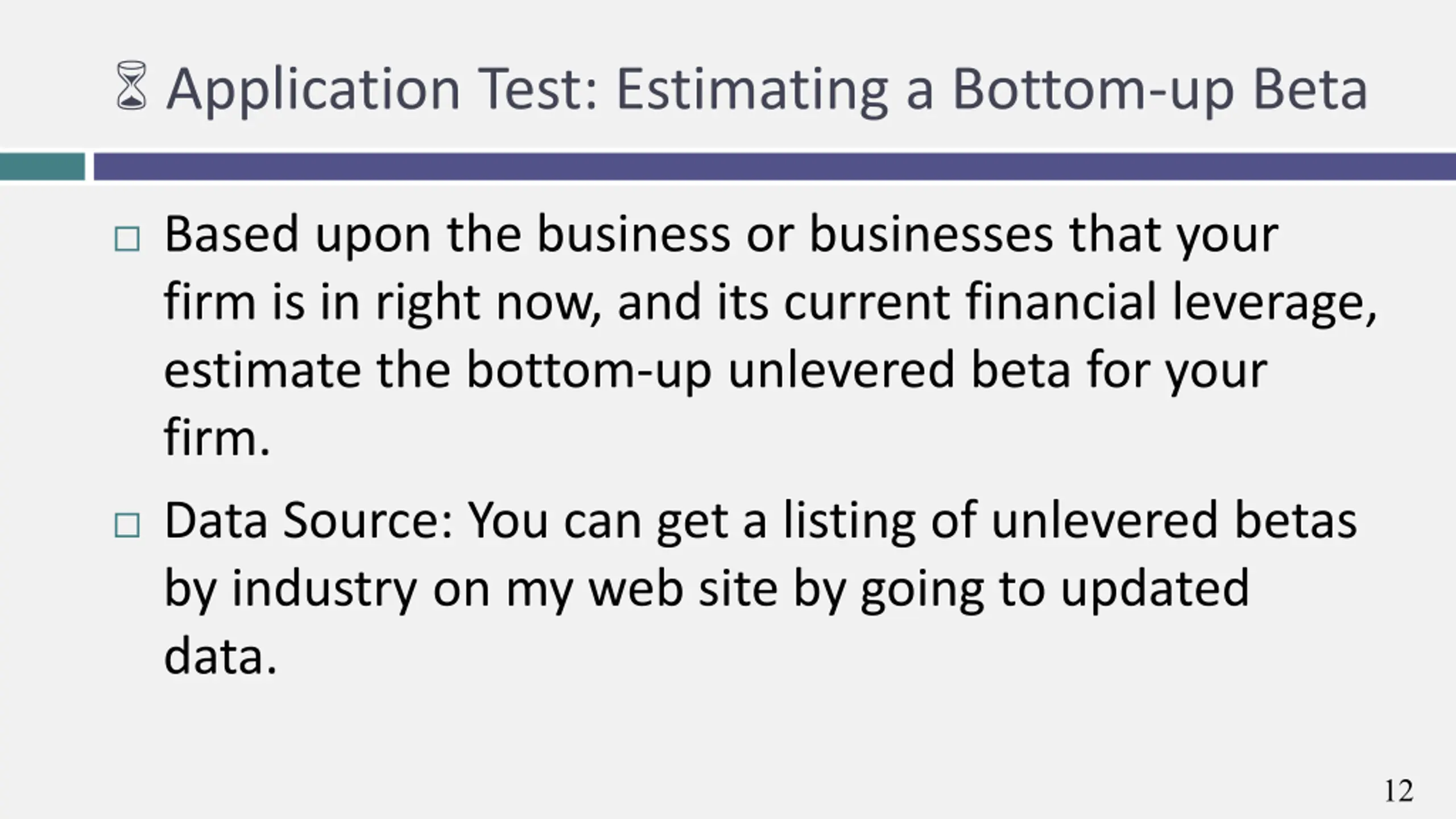The width and height of the screenshot is (1456, 819).
Task: Select the teal accent block on the divider
Action: pyautogui.click(x=42, y=167)
